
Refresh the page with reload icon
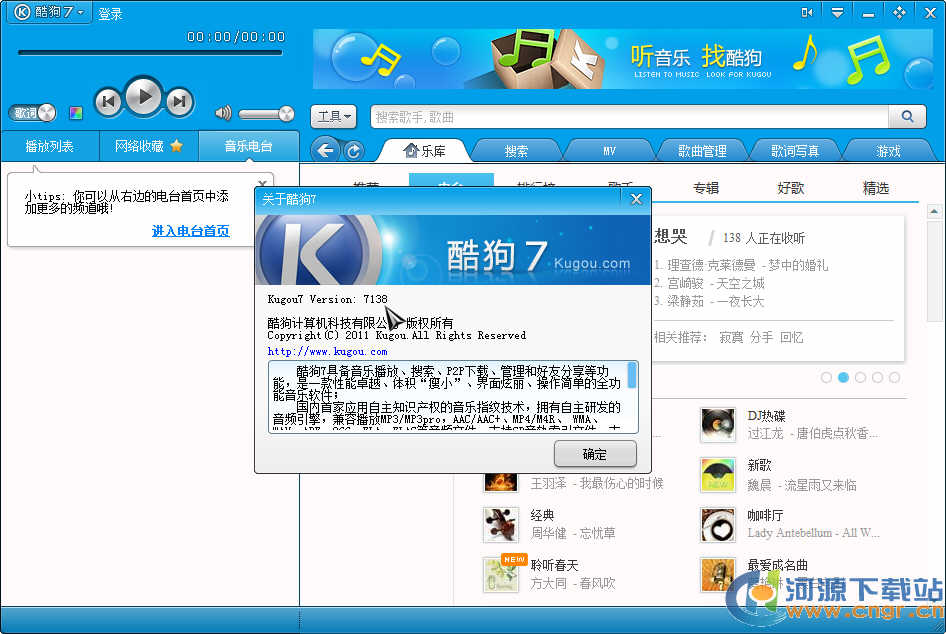[354, 151]
